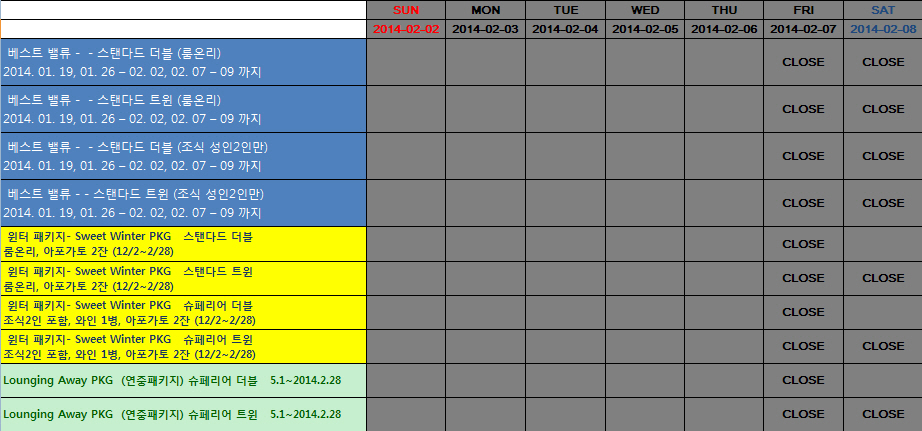The width and height of the screenshot is (922, 431).
Task: Select Lounging Away PKG 슈페리어 트윈 row label
Action: [183, 415]
